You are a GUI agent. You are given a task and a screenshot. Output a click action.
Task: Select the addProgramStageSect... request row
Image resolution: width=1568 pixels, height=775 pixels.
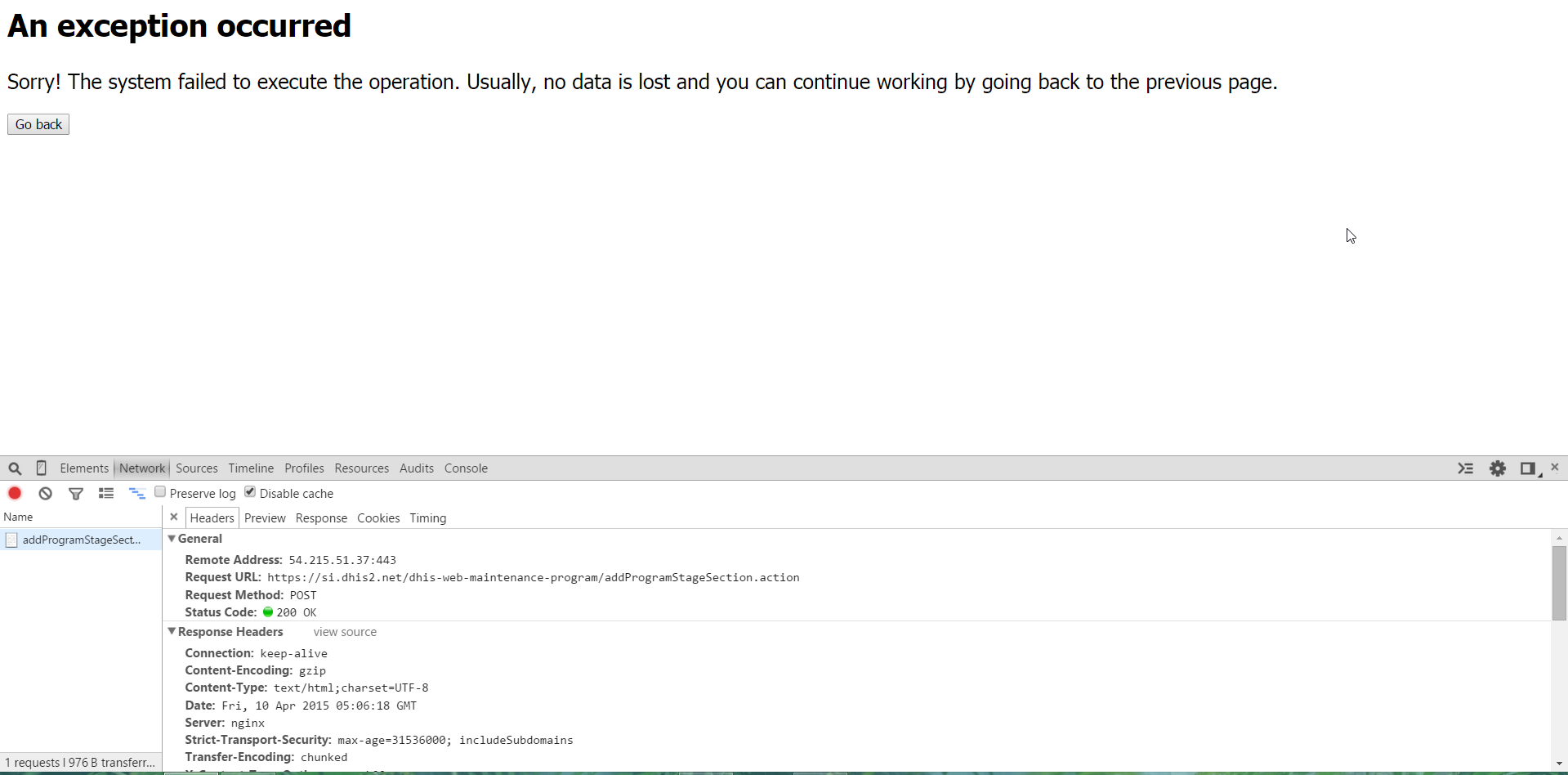point(81,540)
